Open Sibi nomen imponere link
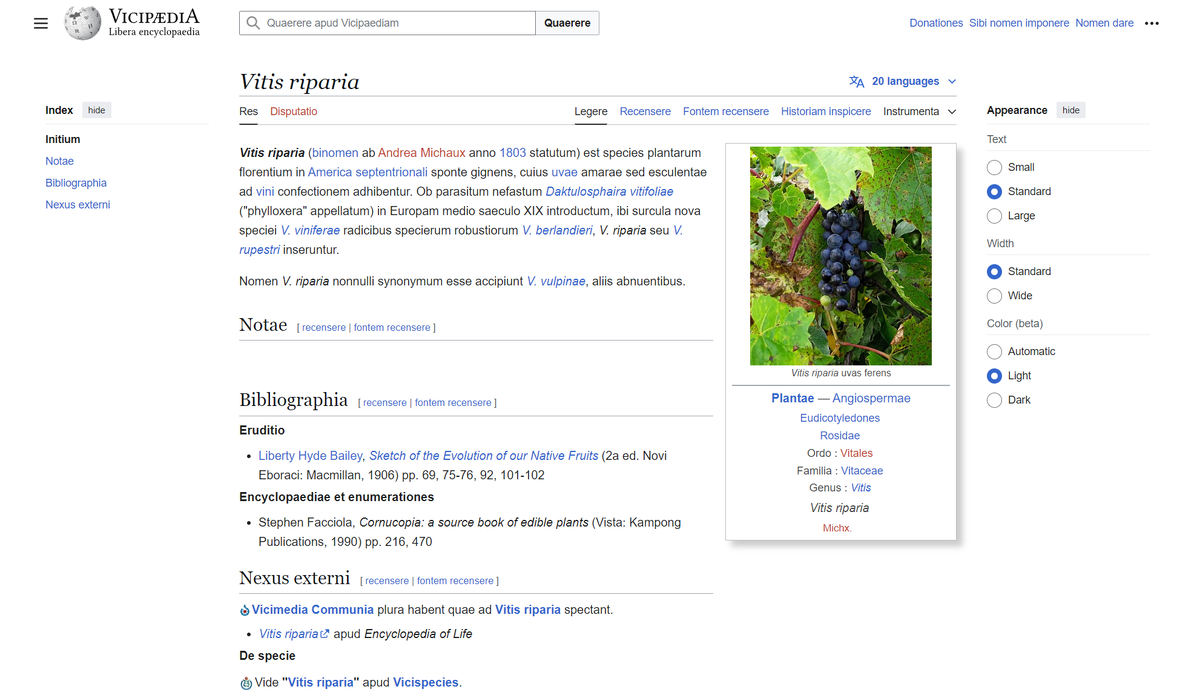 (x=1019, y=23)
